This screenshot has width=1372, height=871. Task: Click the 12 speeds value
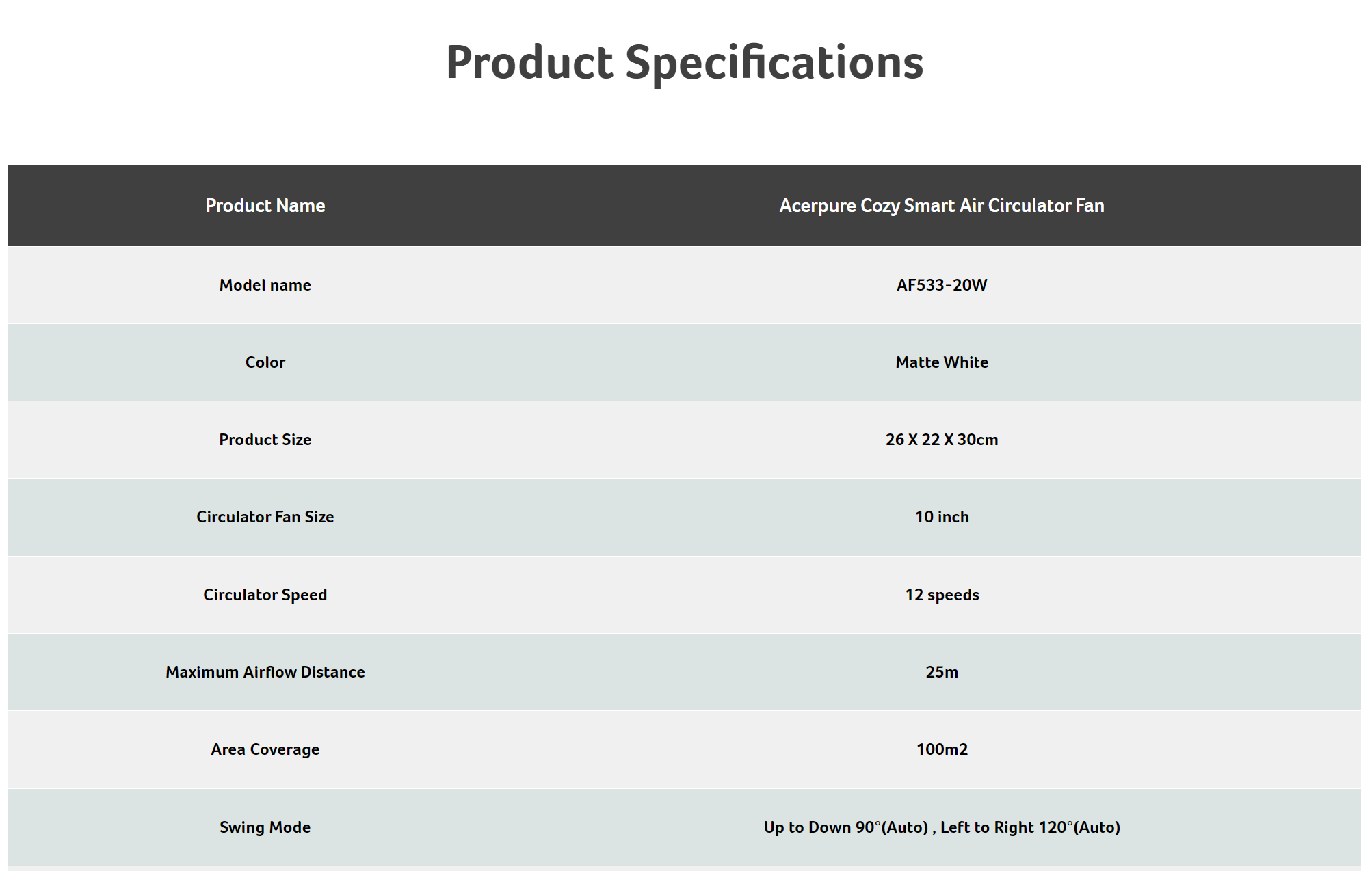click(942, 595)
